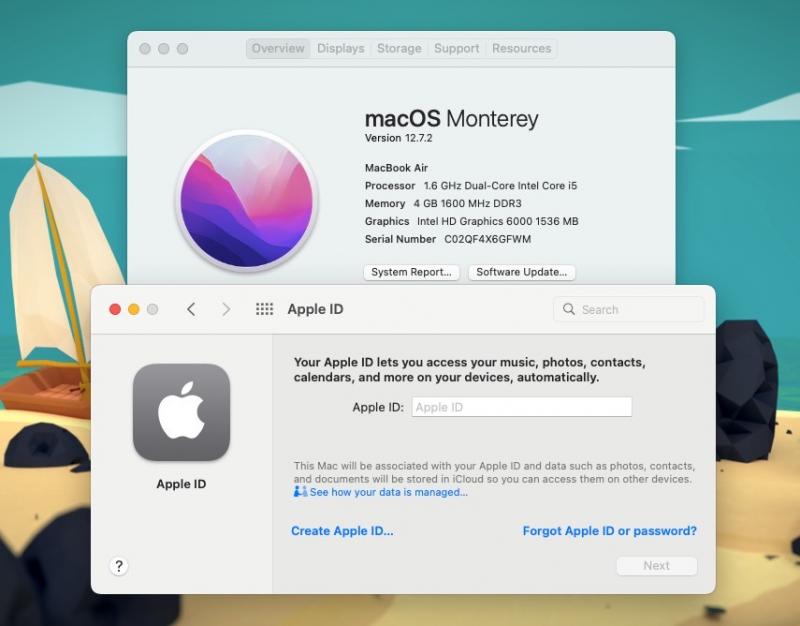The width and height of the screenshot is (800, 626).
Task: Click the macOS Monterey logo image
Action: 247,201
